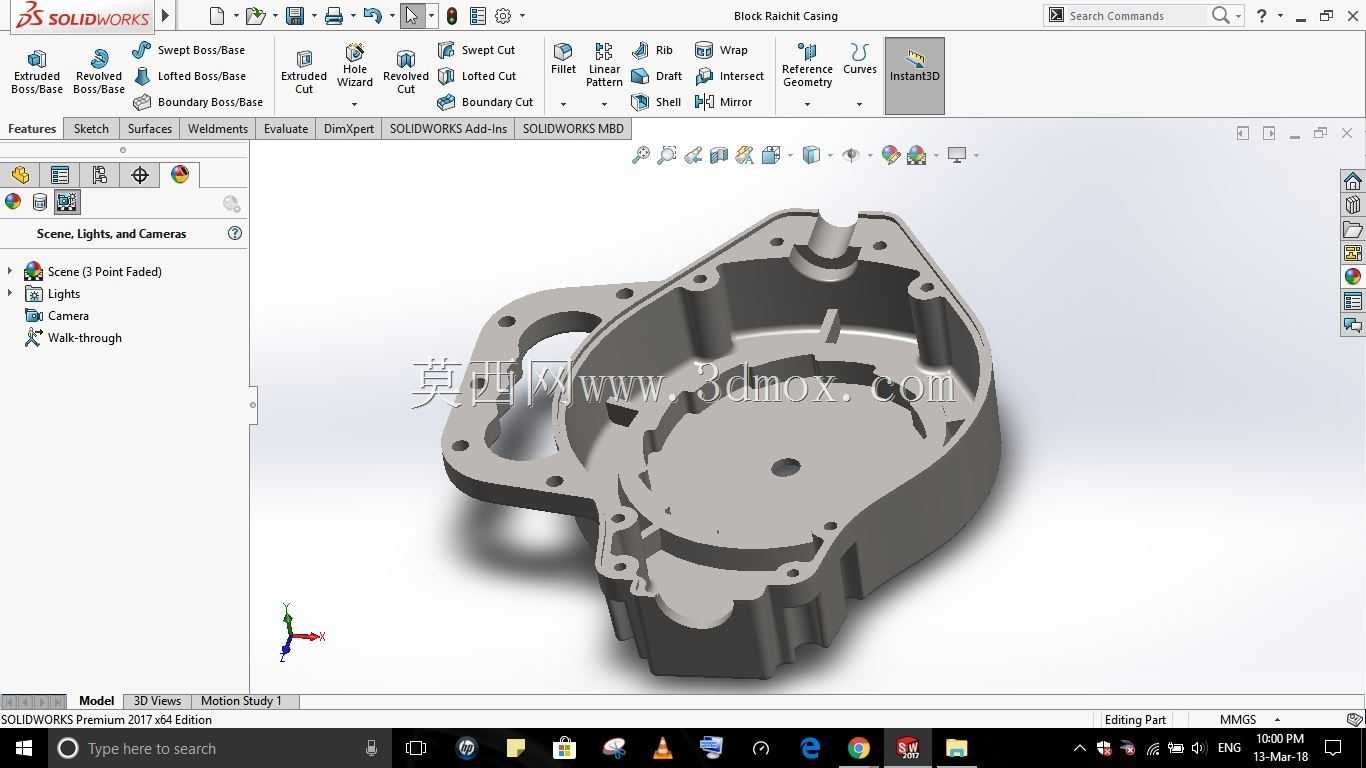1366x768 pixels.
Task: Show View Appearances in DisplayManager
Action: (x=13, y=202)
